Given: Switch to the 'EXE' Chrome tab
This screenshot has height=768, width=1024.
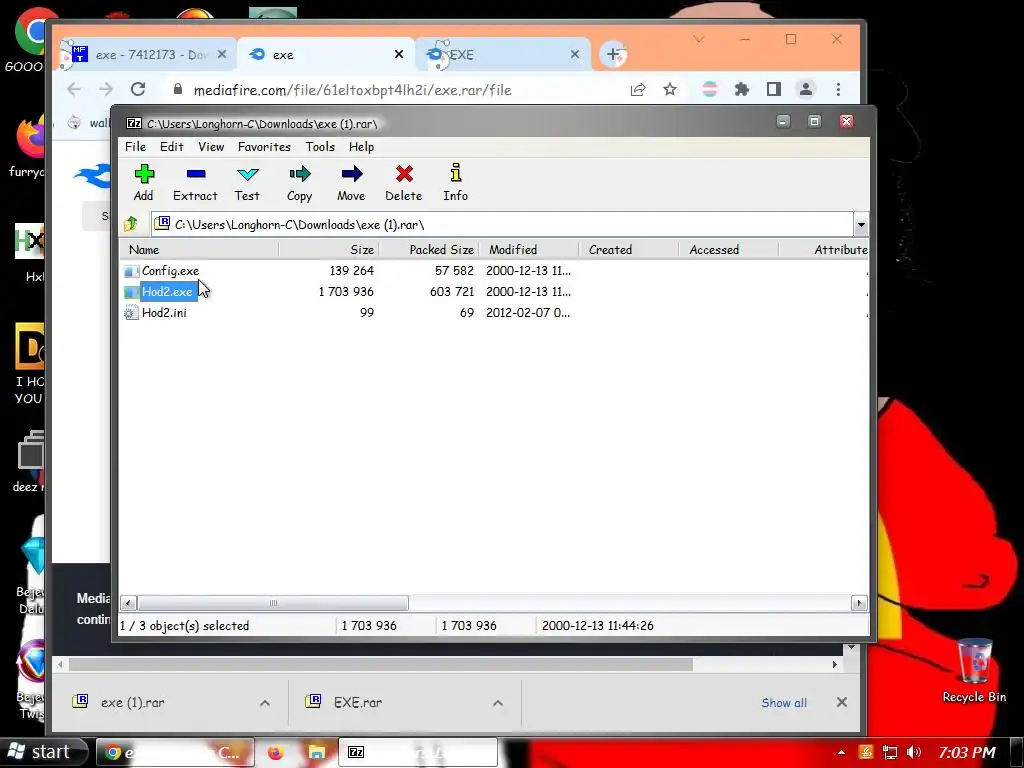Looking at the screenshot, I should pos(503,55).
